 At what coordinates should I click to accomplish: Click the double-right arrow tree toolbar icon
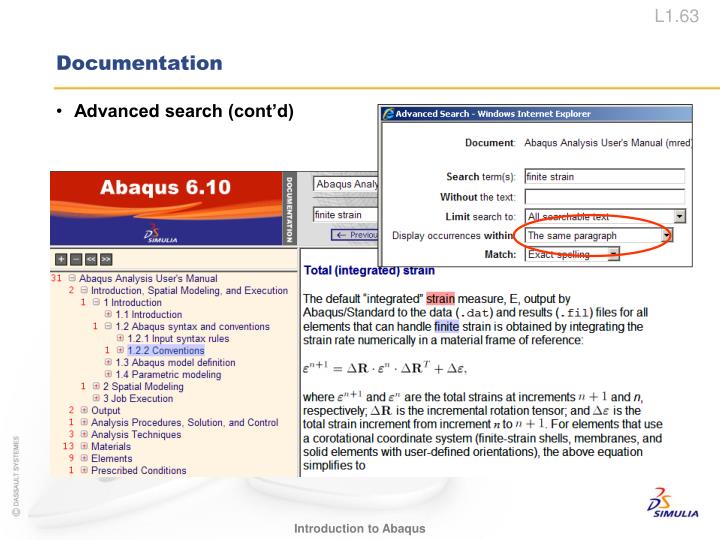[106, 259]
